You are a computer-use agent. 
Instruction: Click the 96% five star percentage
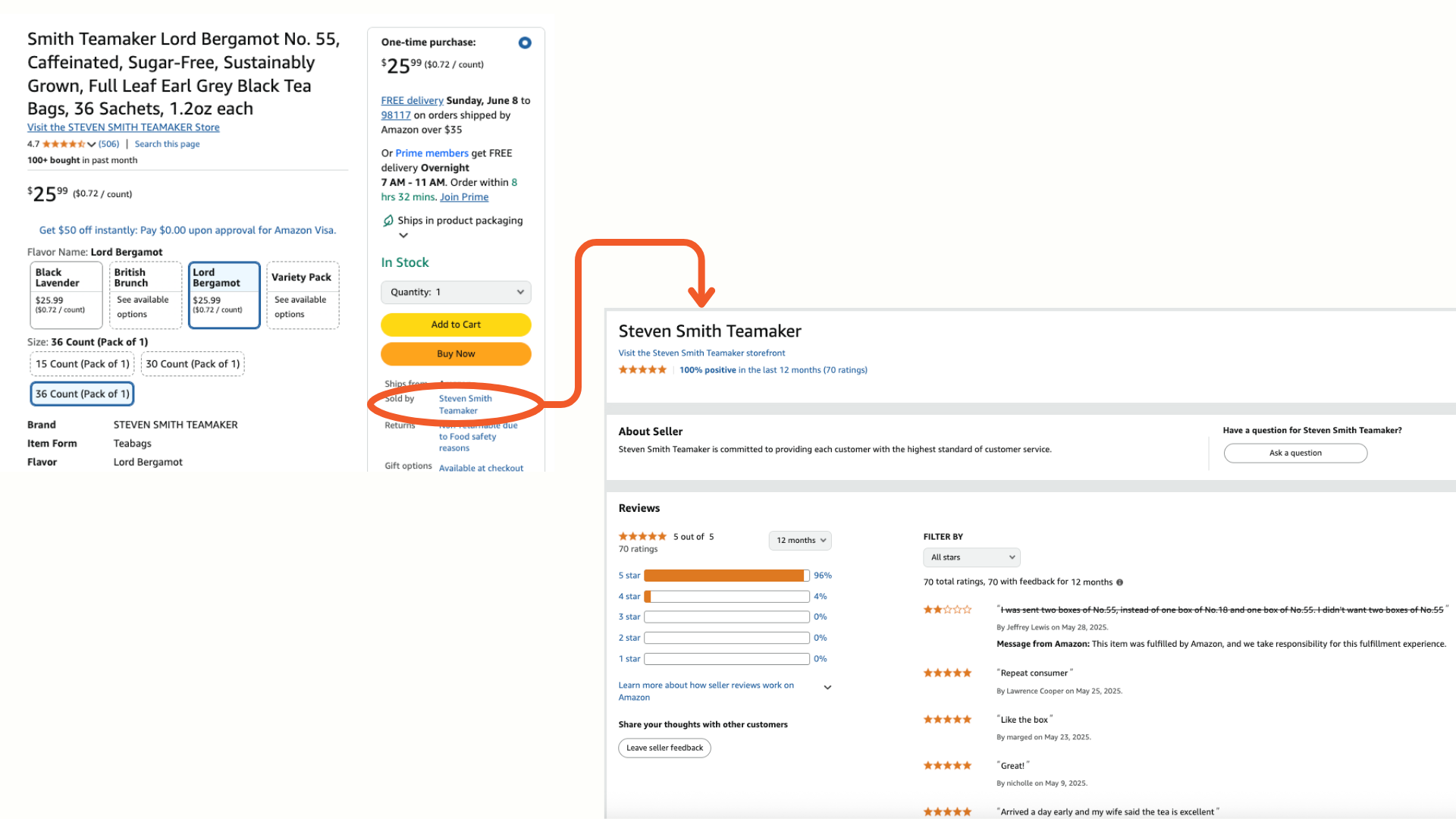coord(823,576)
